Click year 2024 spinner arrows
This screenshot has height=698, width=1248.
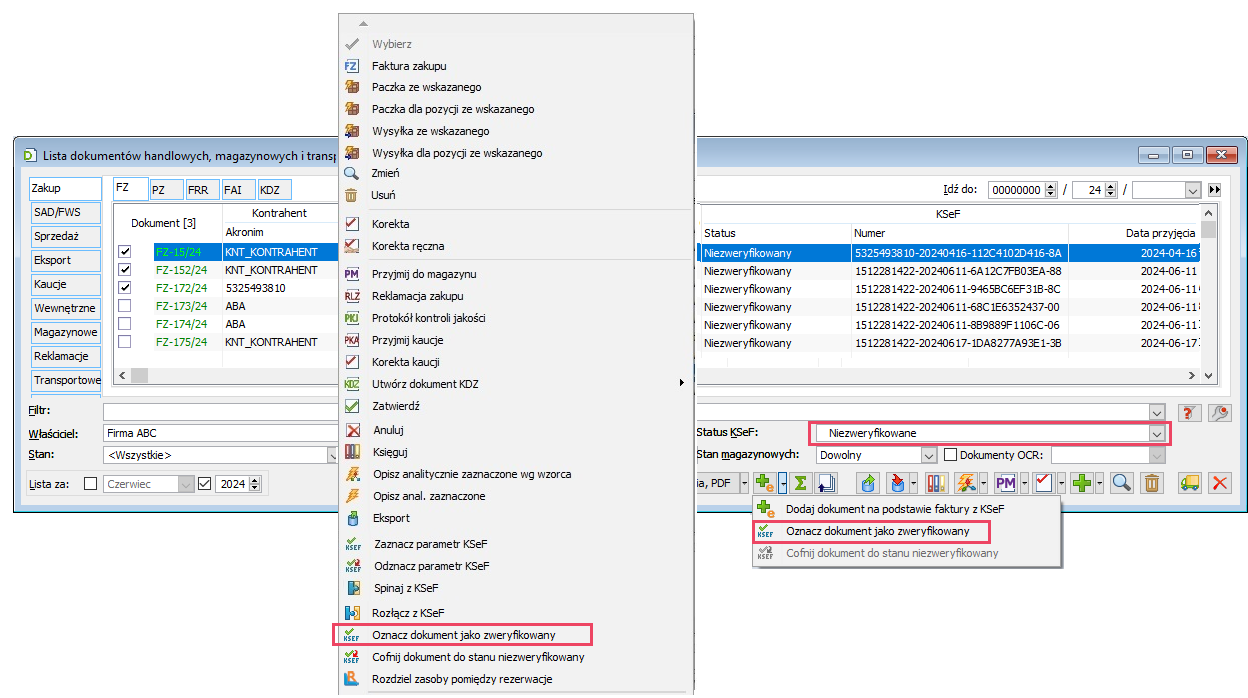click(255, 484)
